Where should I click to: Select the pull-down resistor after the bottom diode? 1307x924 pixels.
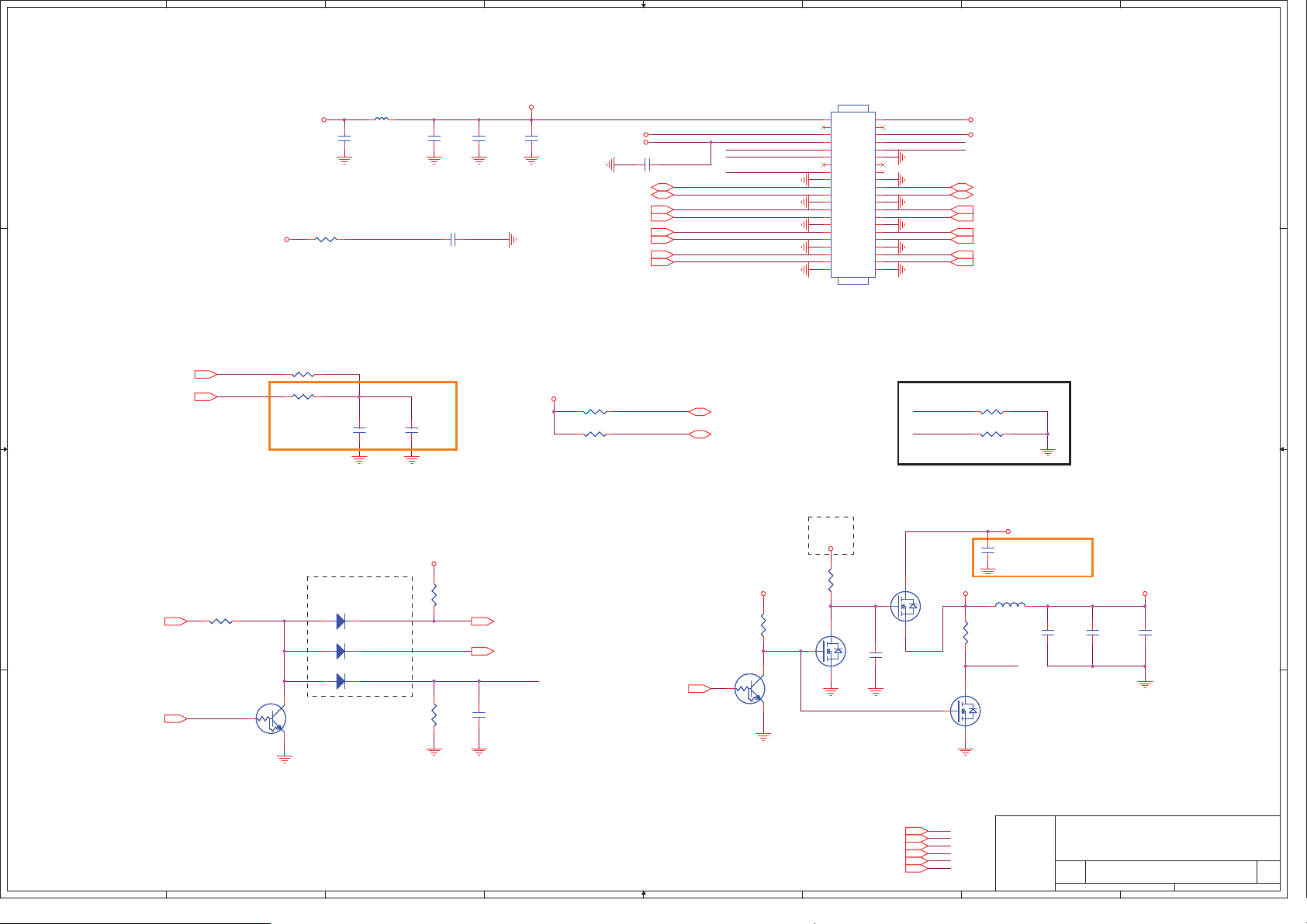[x=434, y=715]
